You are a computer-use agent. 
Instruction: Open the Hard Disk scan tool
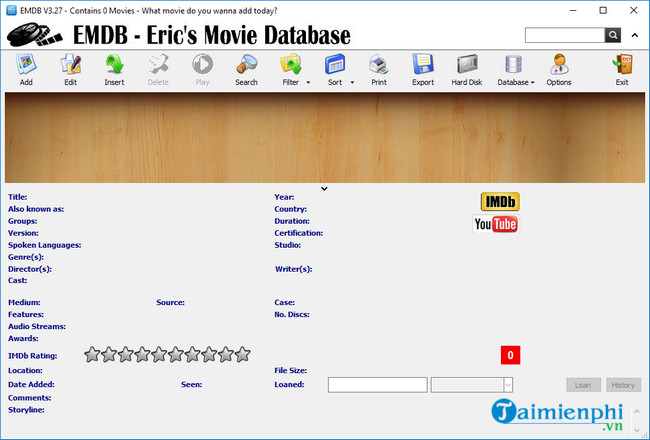[x=467, y=69]
